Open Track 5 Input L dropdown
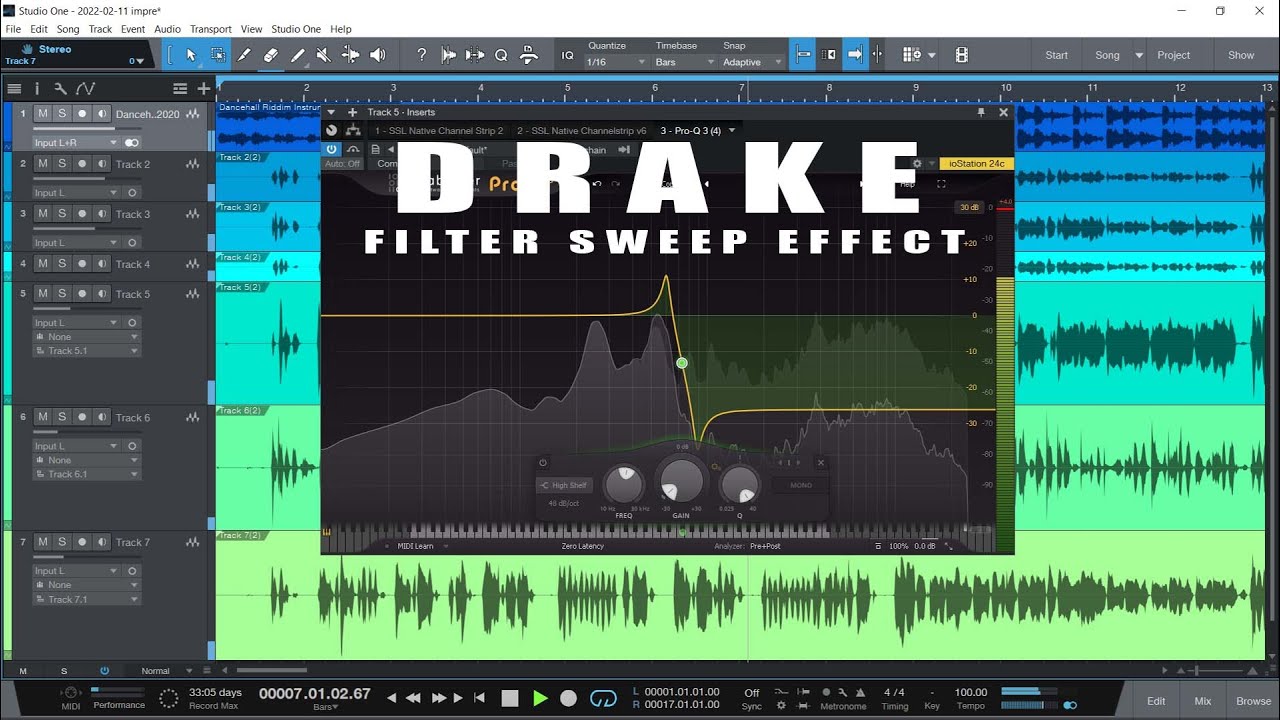 [x=76, y=323]
